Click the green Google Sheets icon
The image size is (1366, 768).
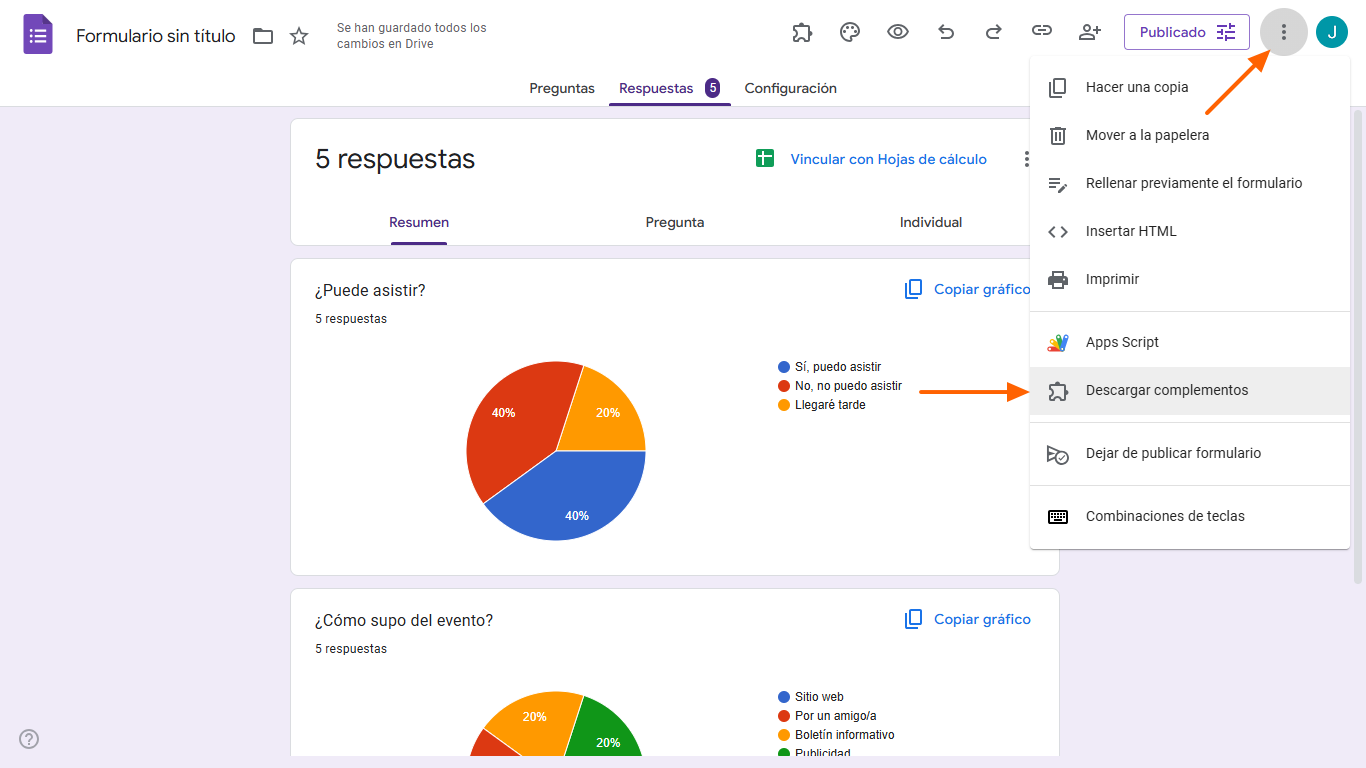[x=765, y=158]
